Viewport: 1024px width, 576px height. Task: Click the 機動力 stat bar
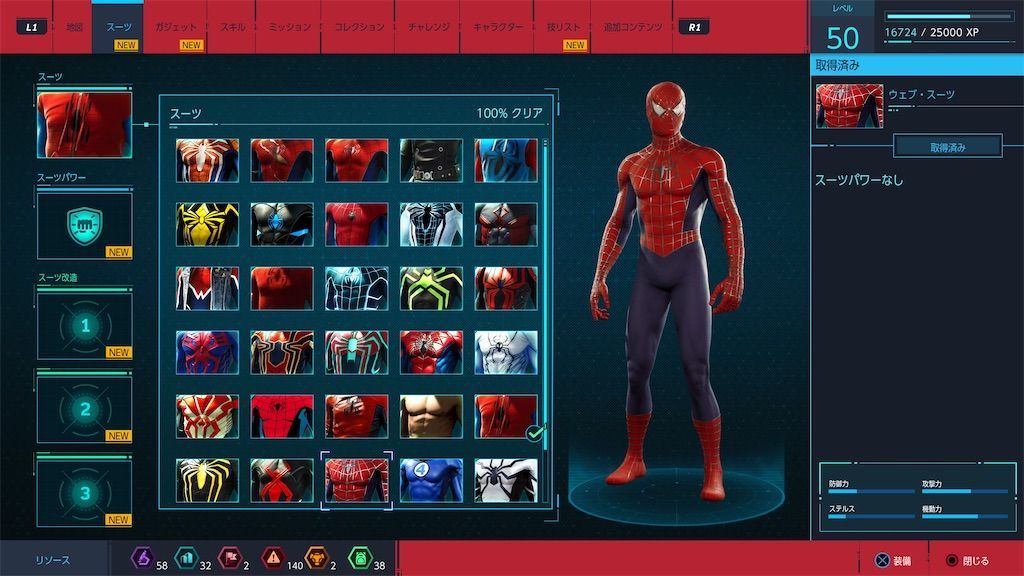pyautogui.click(x=965, y=516)
